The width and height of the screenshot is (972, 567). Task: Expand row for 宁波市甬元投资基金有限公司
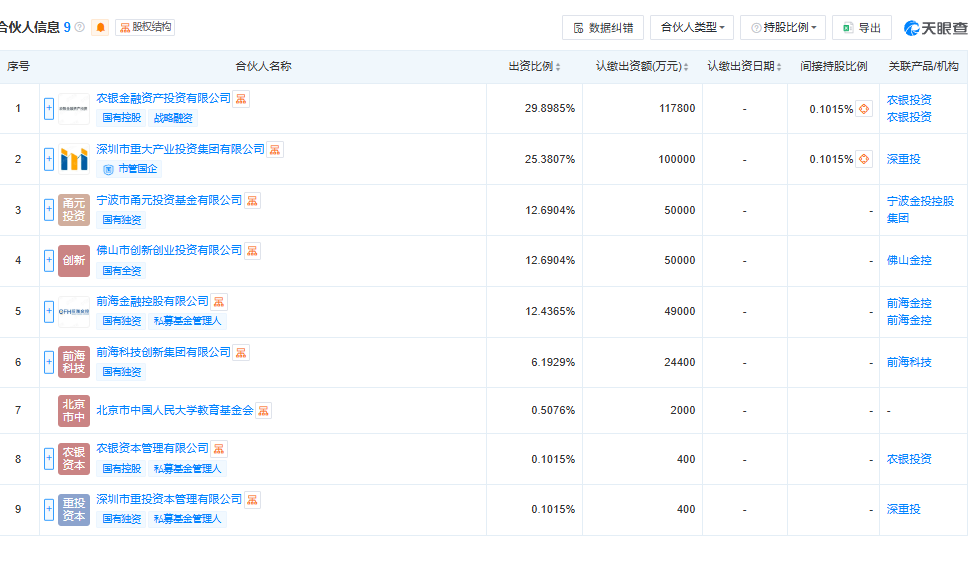(x=49, y=209)
